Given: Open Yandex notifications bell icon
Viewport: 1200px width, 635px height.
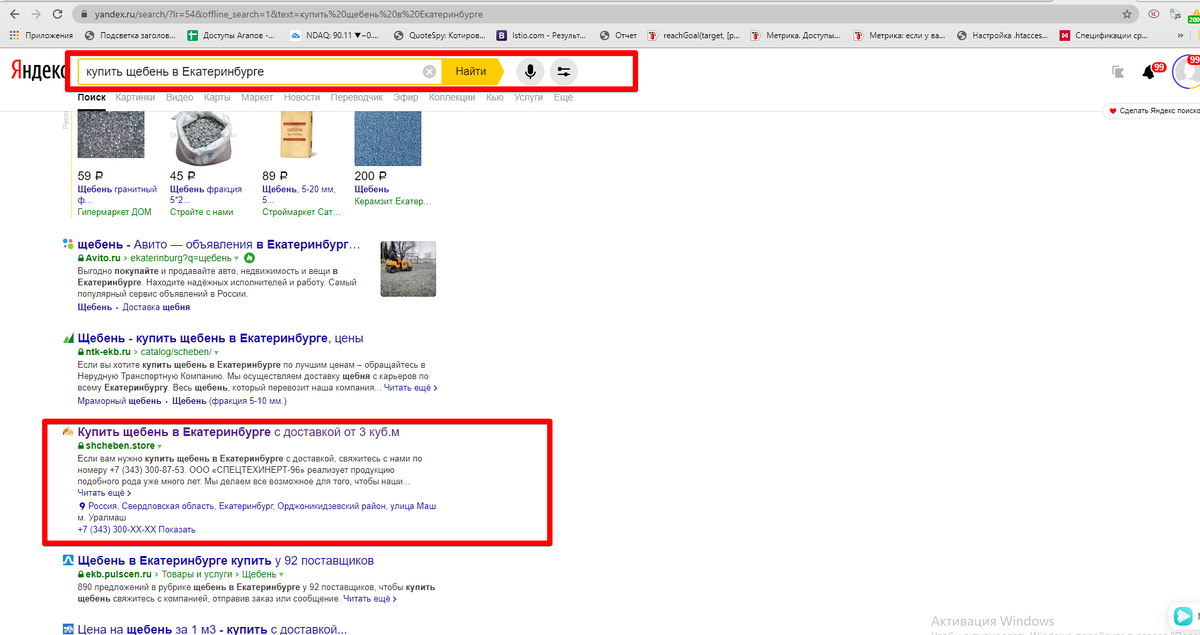Looking at the screenshot, I should point(1148,72).
